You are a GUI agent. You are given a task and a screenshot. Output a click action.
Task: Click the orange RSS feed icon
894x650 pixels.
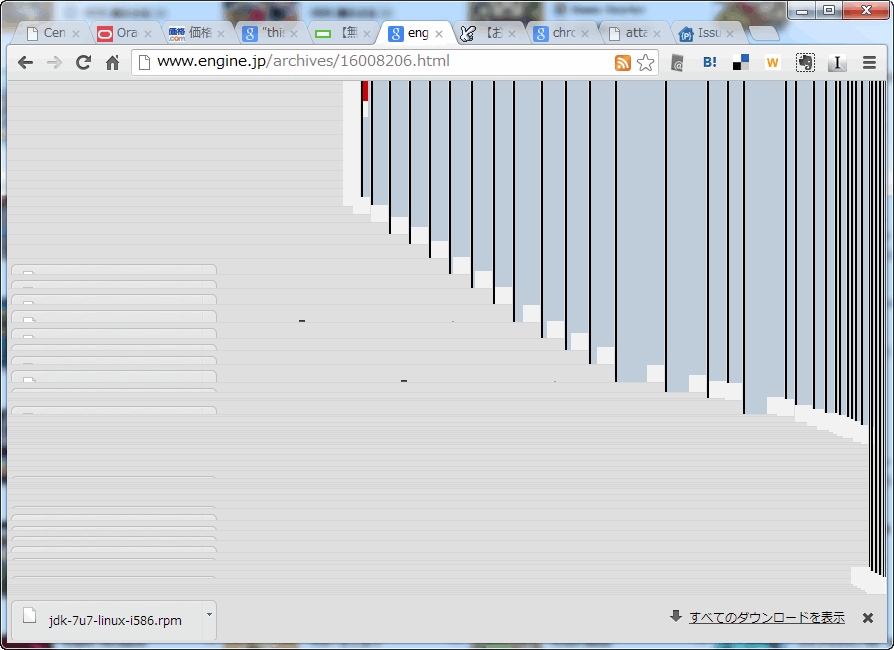click(x=623, y=63)
